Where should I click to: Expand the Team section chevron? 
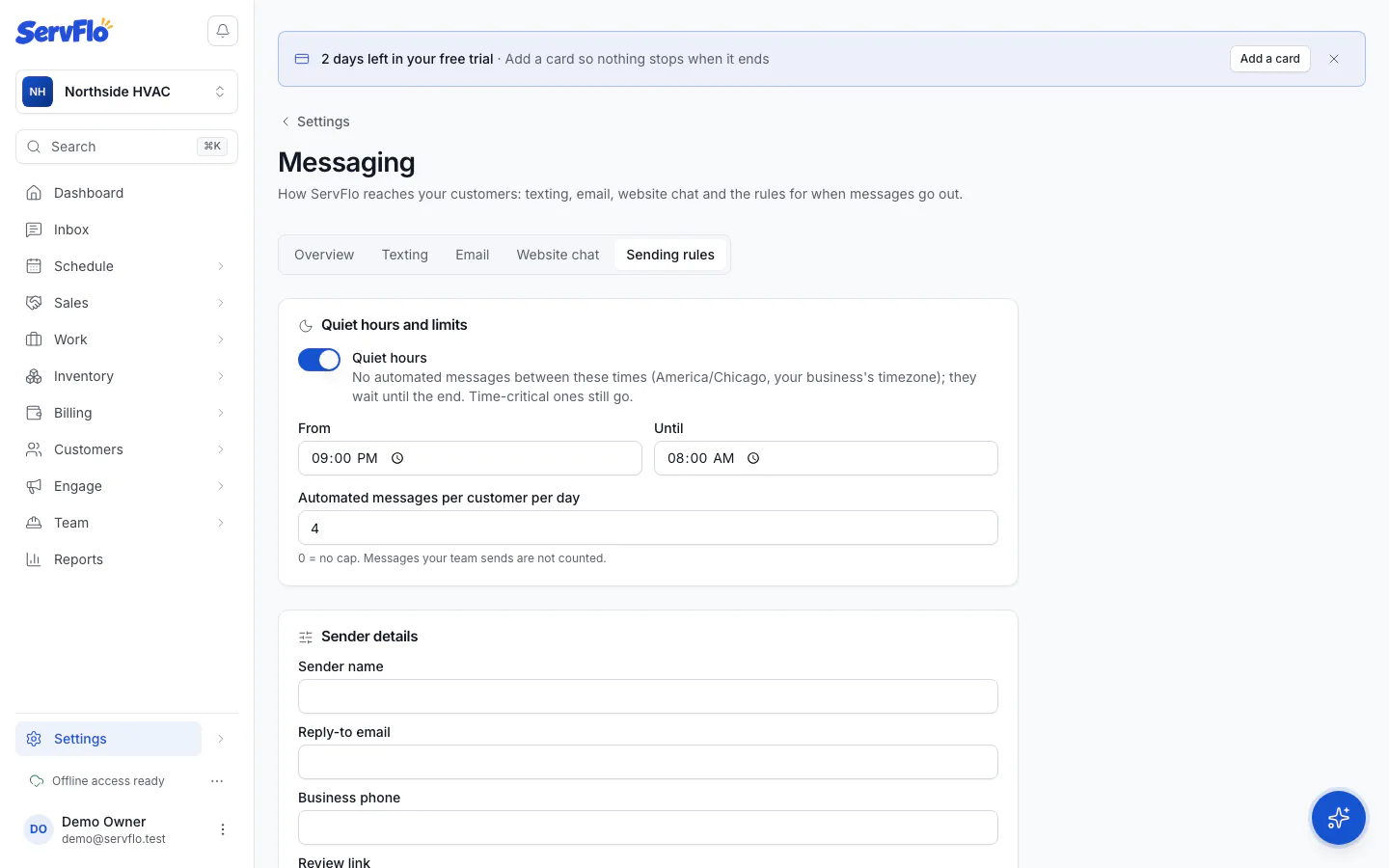pyautogui.click(x=221, y=523)
